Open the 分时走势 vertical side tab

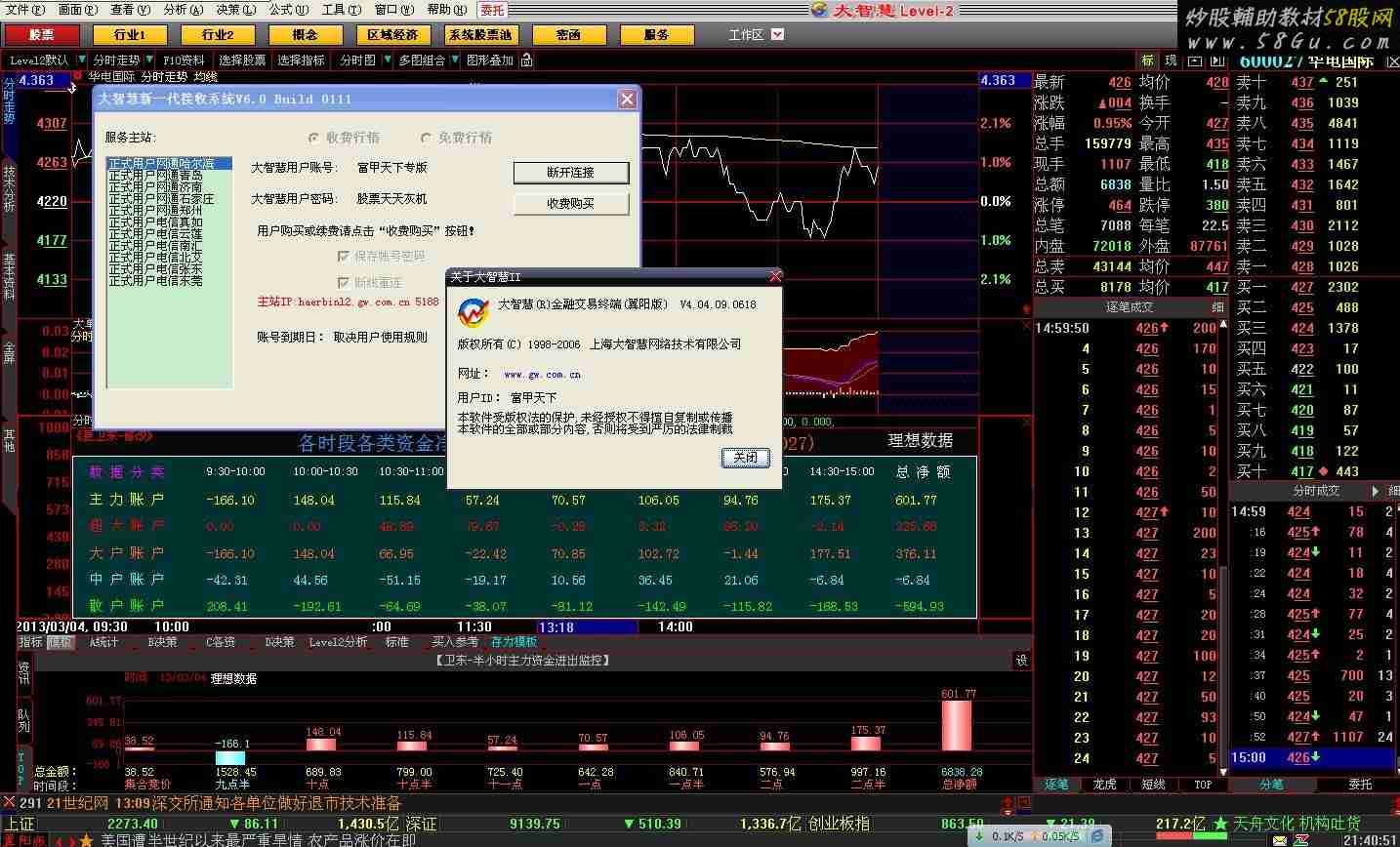click(x=9, y=101)
